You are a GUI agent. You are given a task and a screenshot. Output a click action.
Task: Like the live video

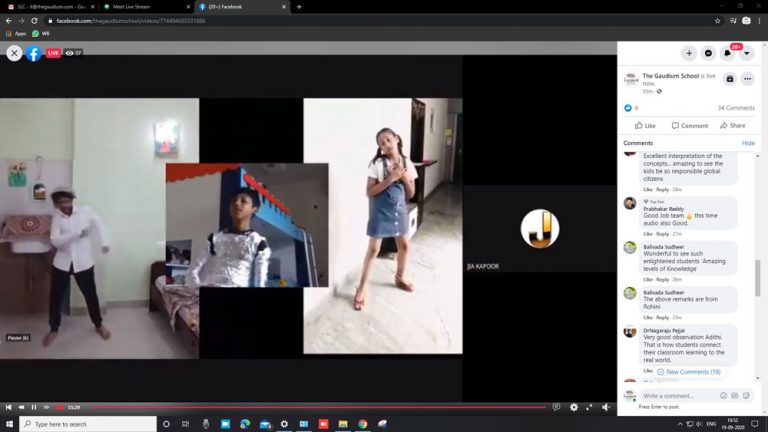pos(645,126)
